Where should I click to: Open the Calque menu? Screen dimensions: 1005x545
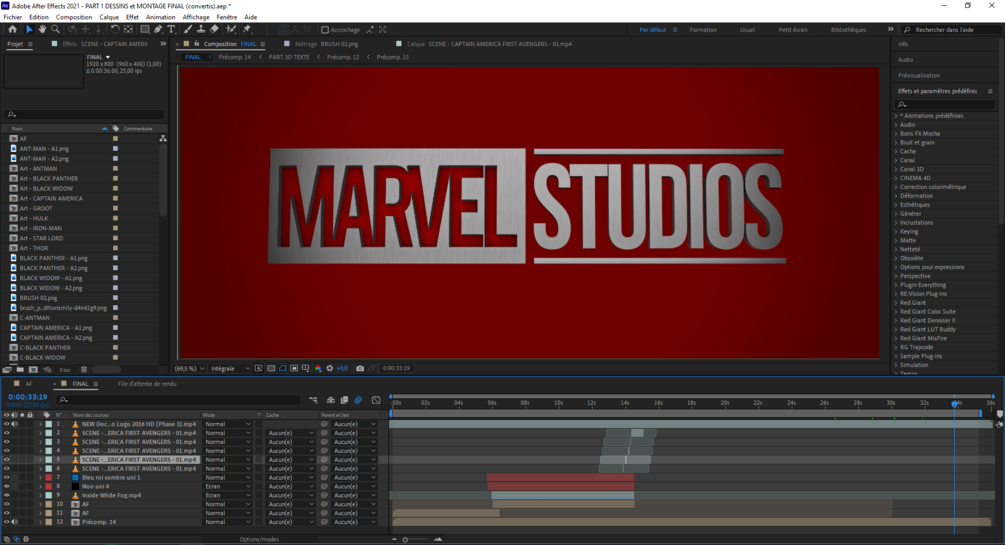(x=109, y=17)
